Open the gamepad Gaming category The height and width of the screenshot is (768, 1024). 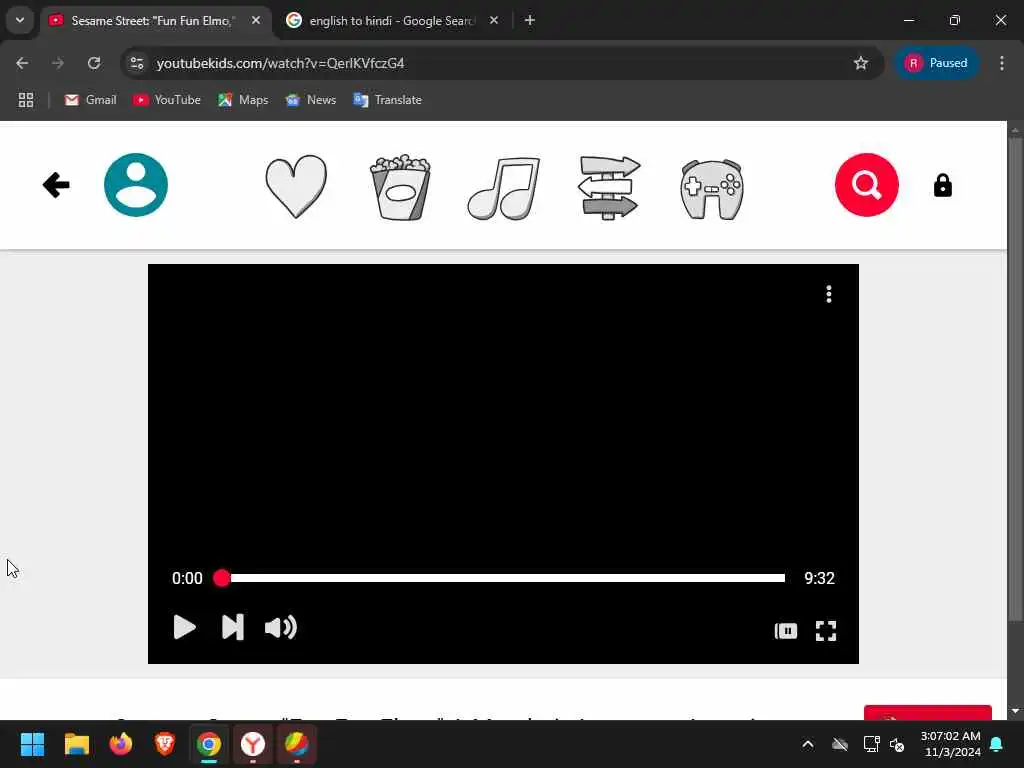(x=712, y=189)
